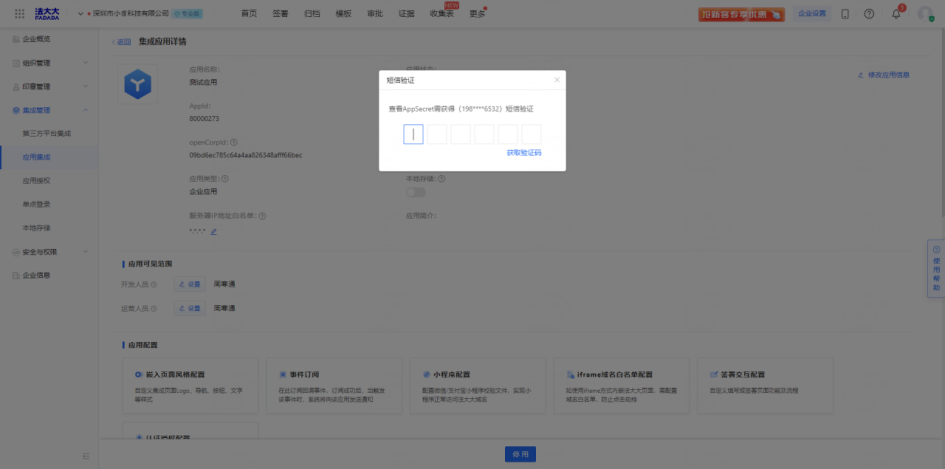The width and height of the screenshot is (945, 469).
Task: Expand the 安全与权限 sidebar section
Action: (49, 252)
